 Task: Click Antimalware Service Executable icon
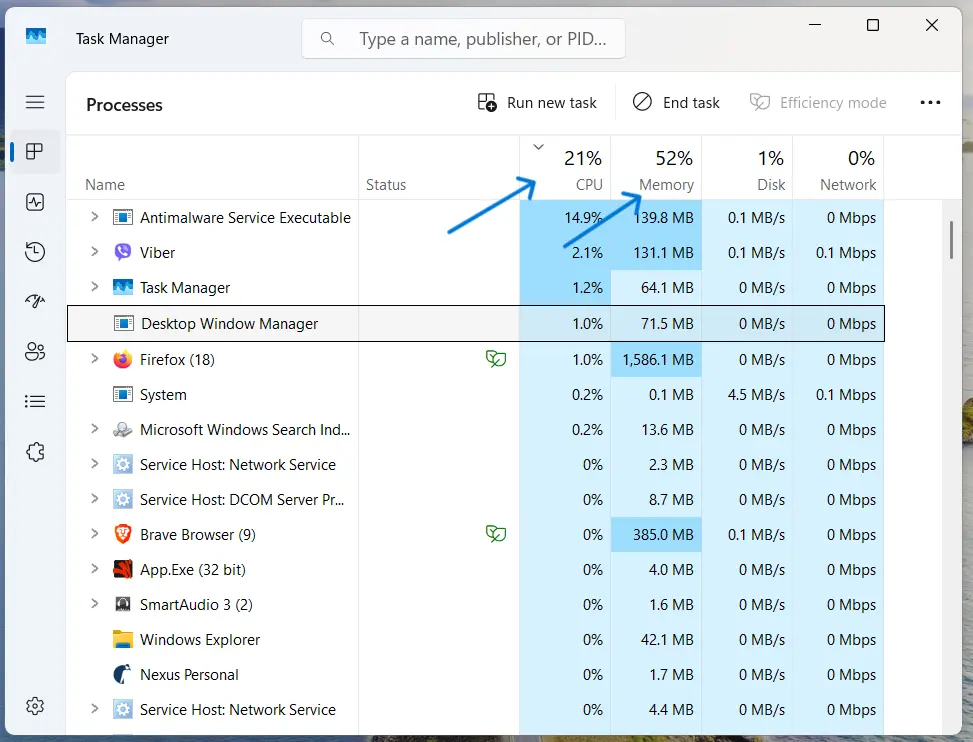click(x=123, y=217)
